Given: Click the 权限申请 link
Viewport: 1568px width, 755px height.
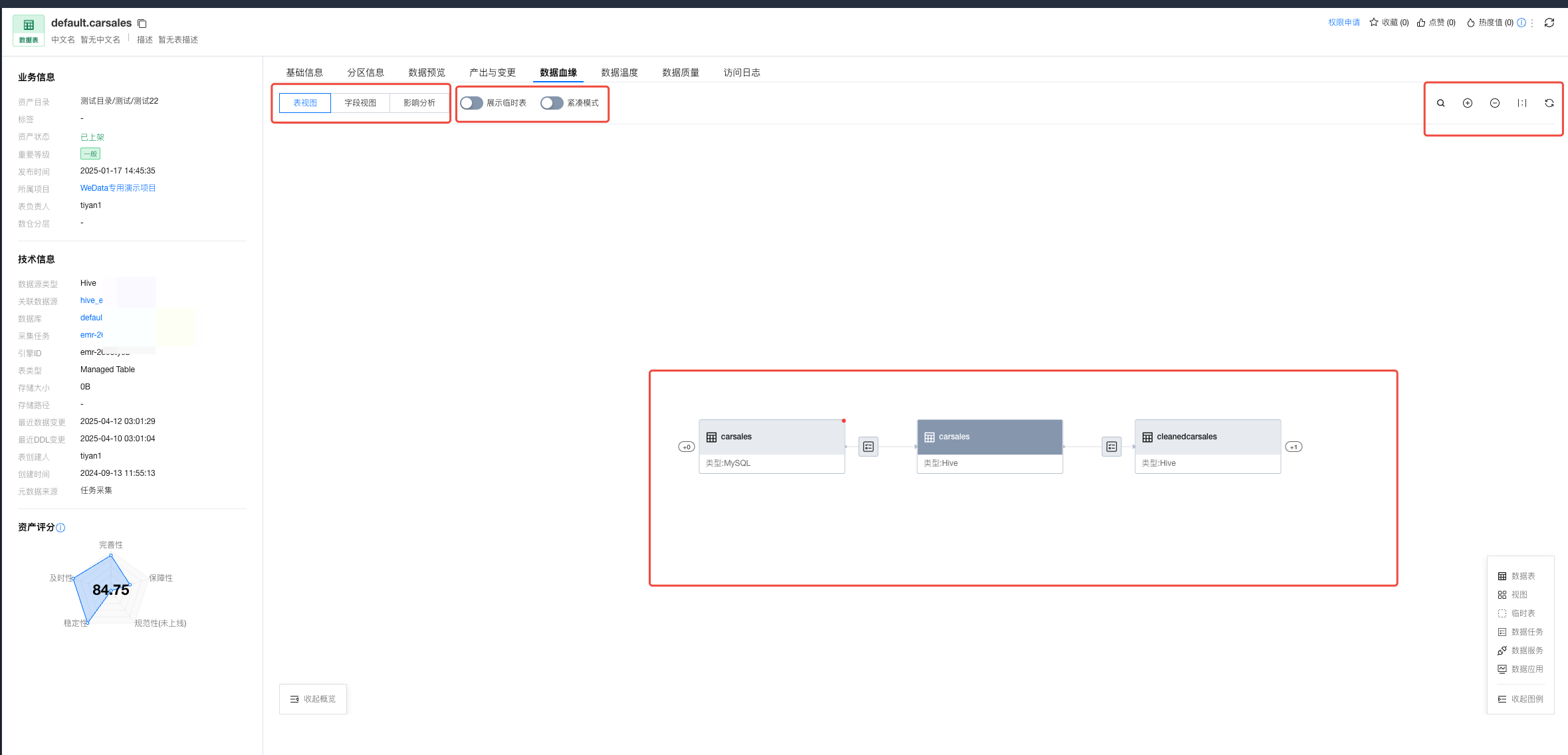Looking at the screenshot, I should pyautogui.click(x=1344, y=23).
